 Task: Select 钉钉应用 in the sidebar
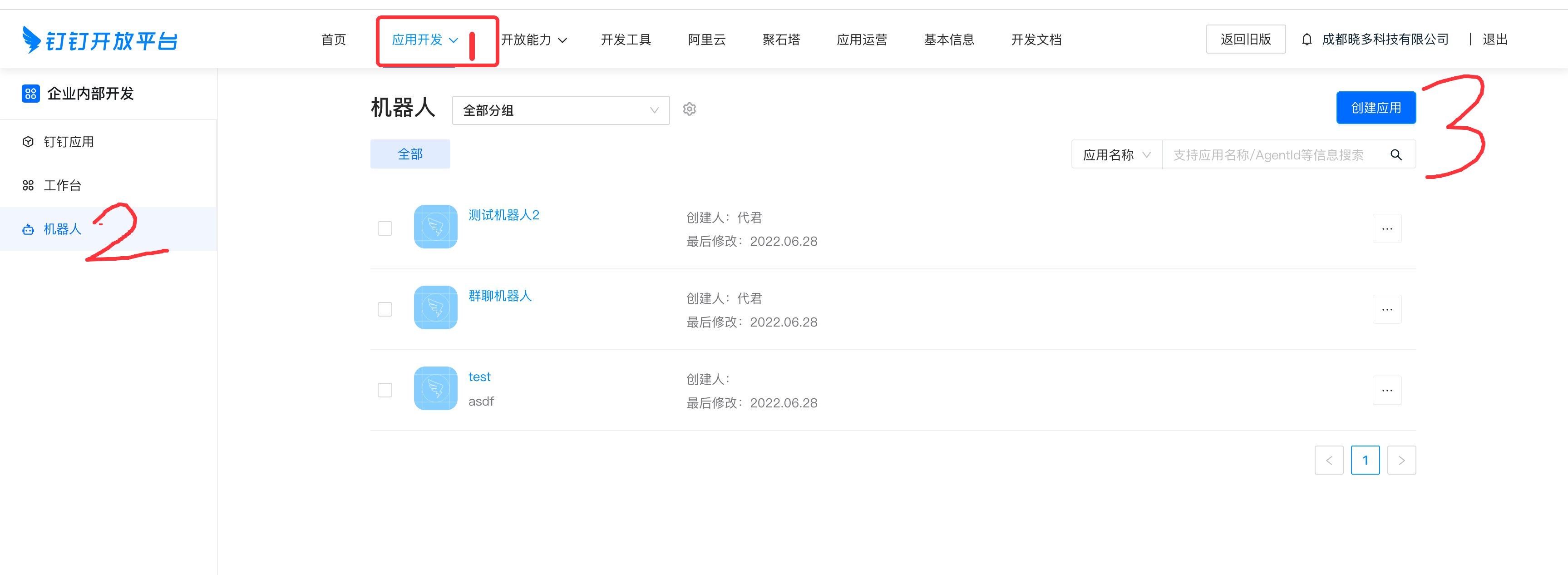tap(108, 142)
